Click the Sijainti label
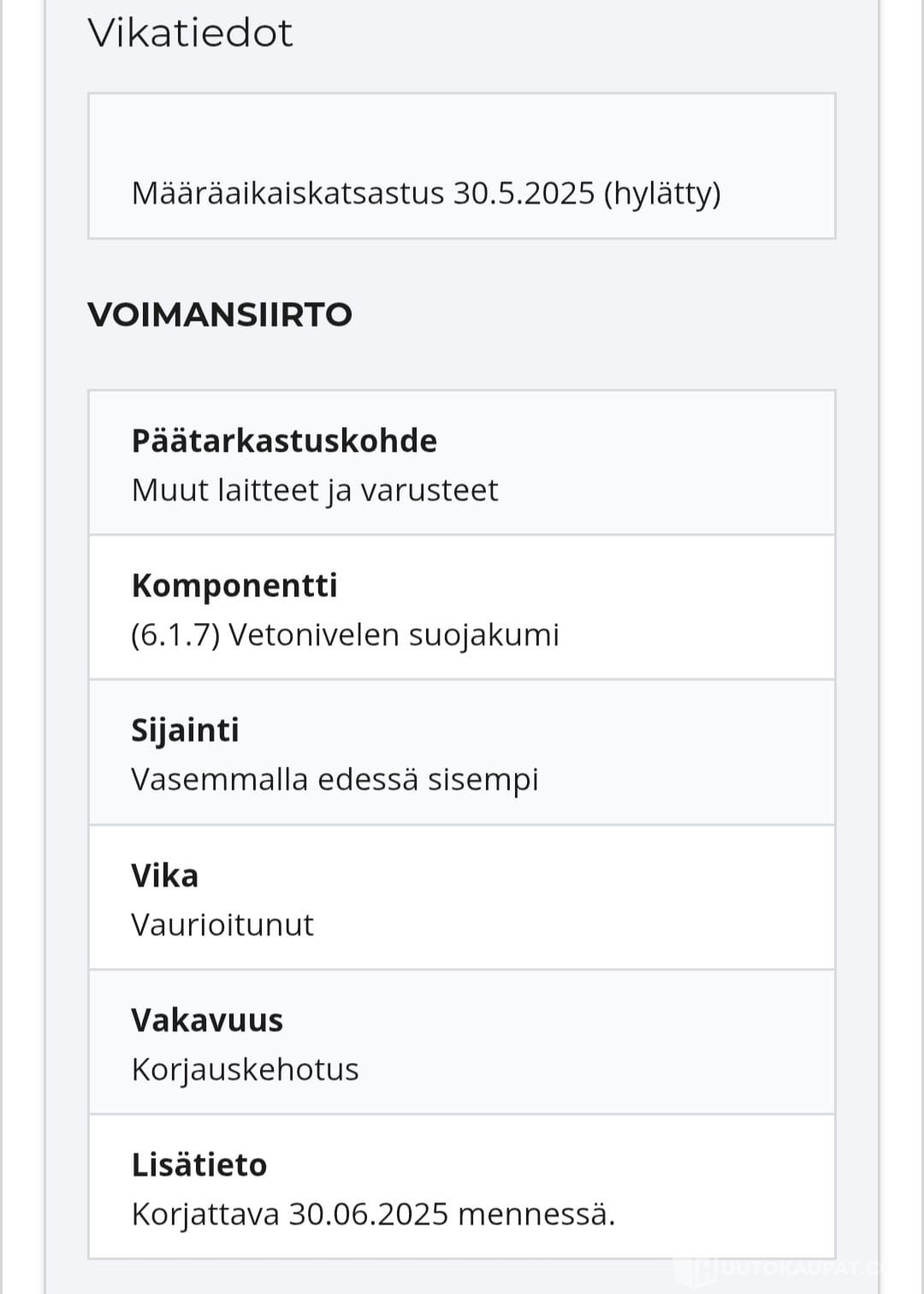This screenshot has width=924, height=1294. pos(185,730)
